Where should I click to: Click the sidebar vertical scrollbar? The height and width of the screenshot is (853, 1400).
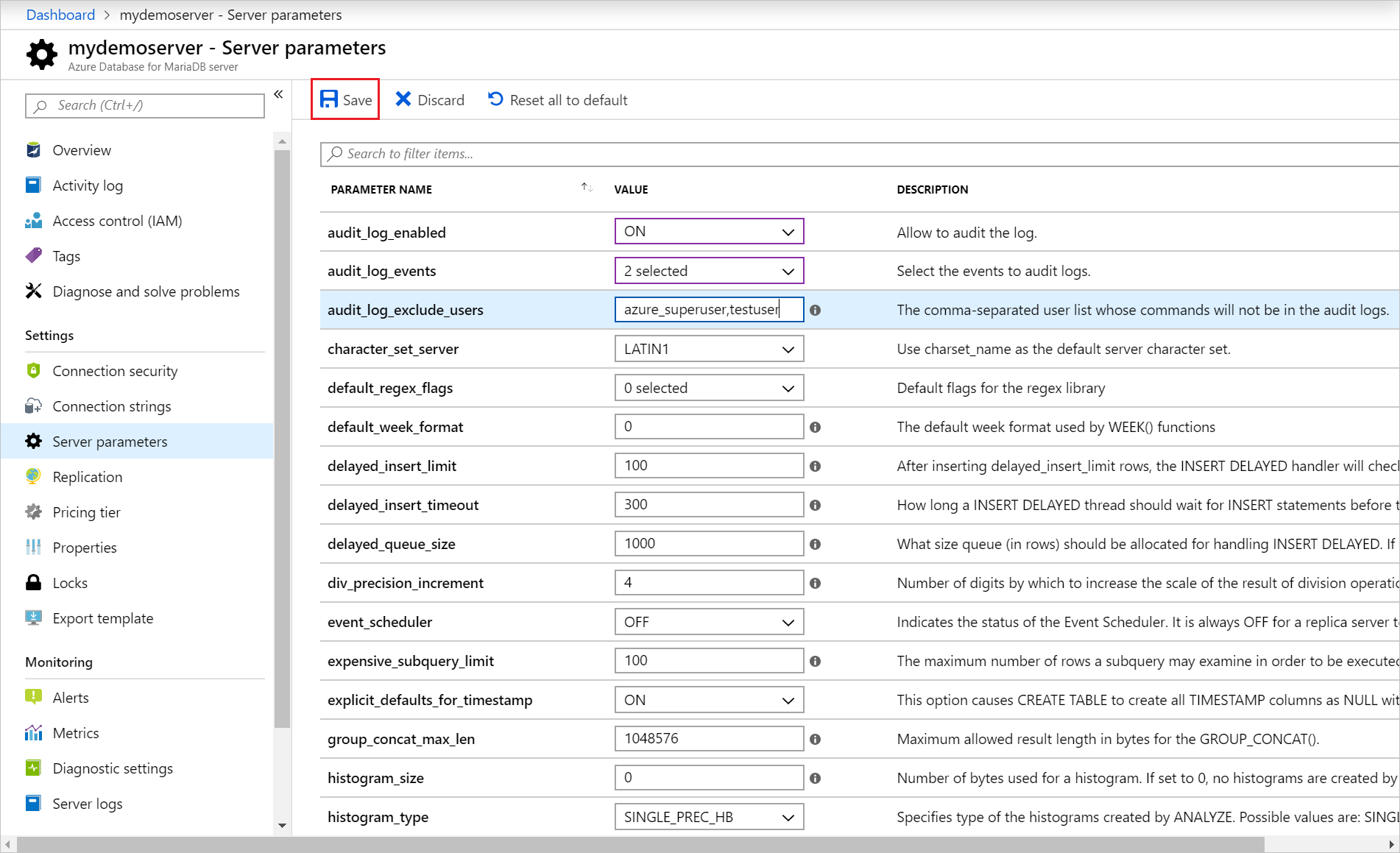tap(282, 439)
